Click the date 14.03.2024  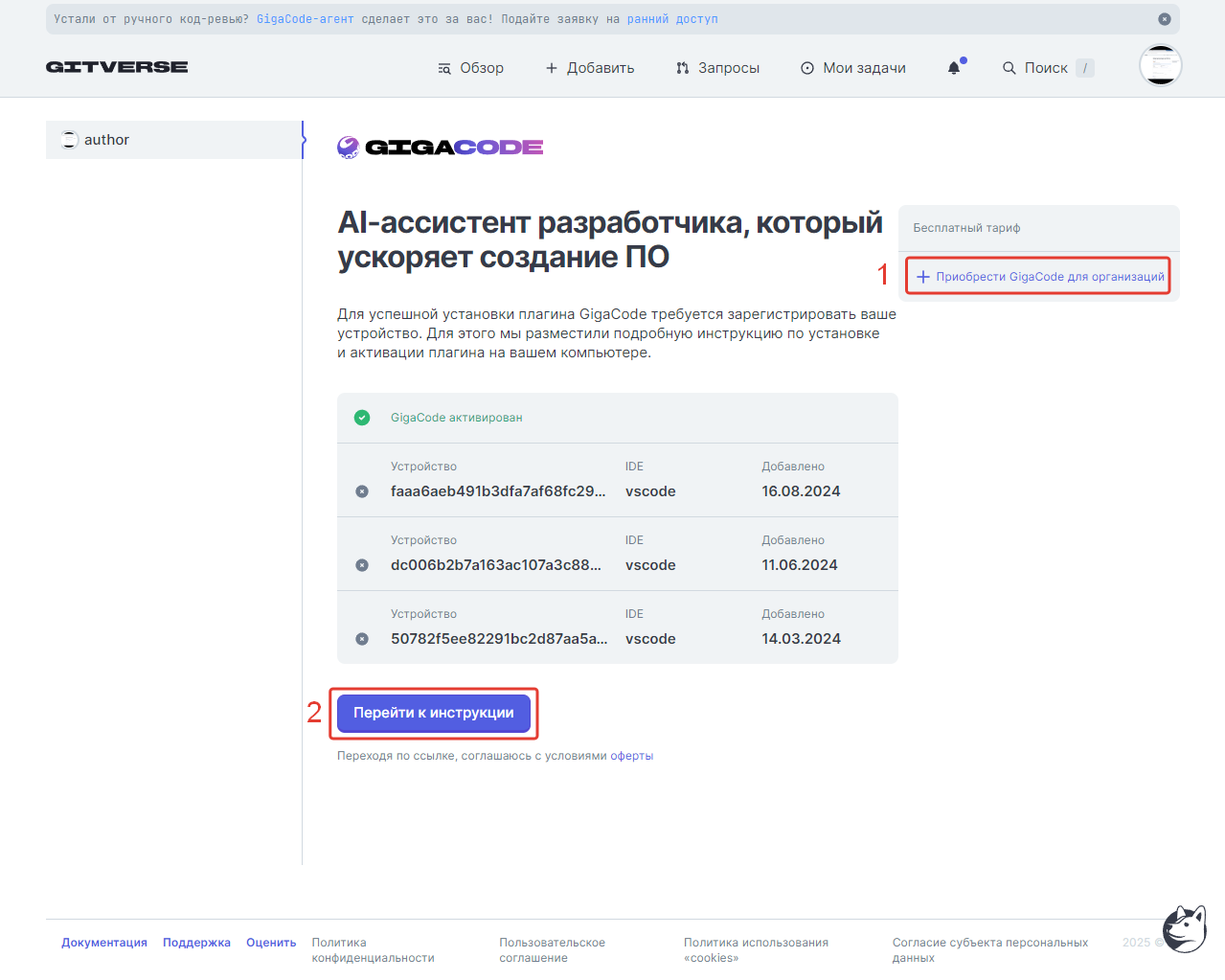pos(801,639)
